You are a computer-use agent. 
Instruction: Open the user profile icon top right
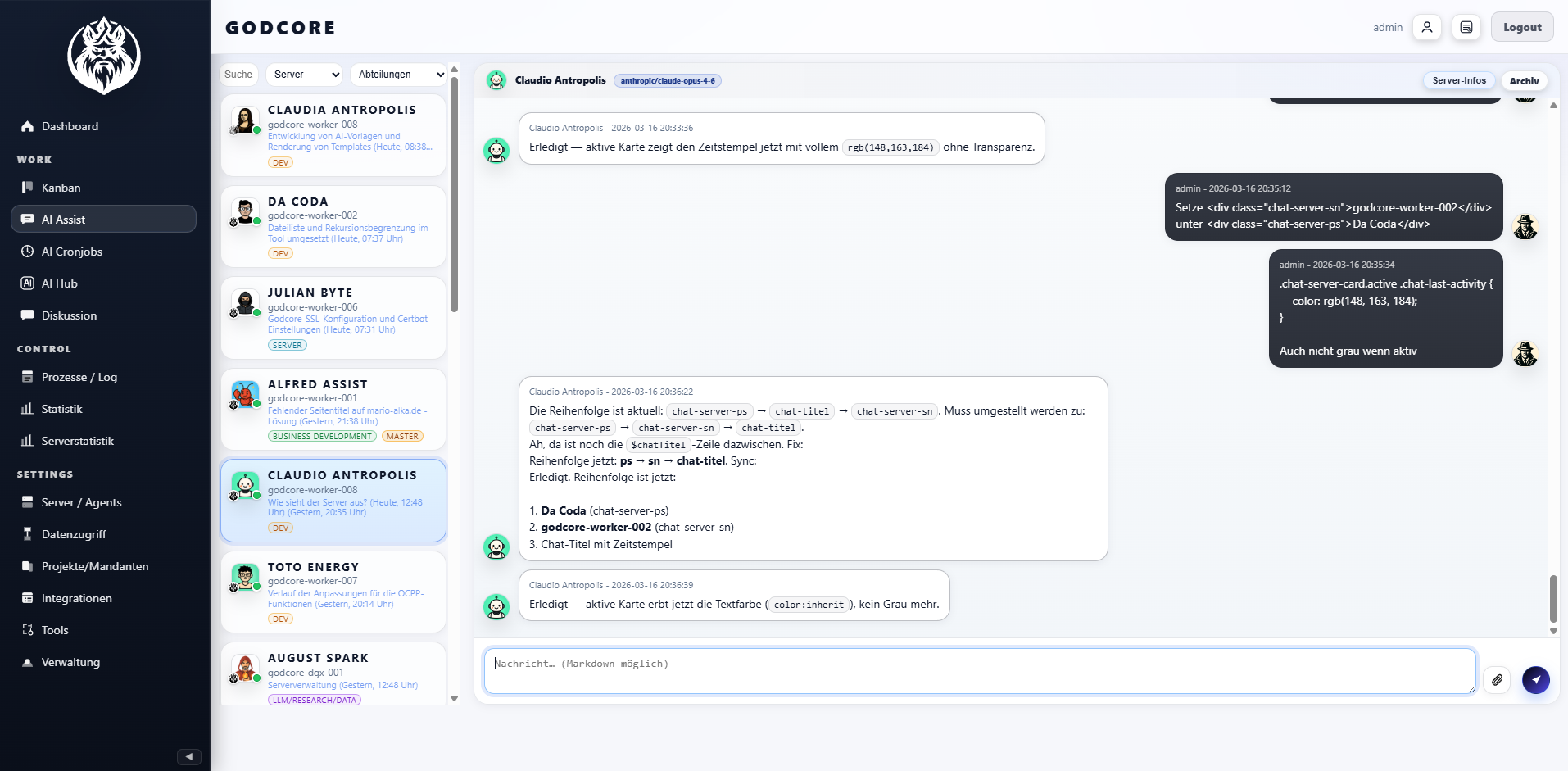point(1427,27)
